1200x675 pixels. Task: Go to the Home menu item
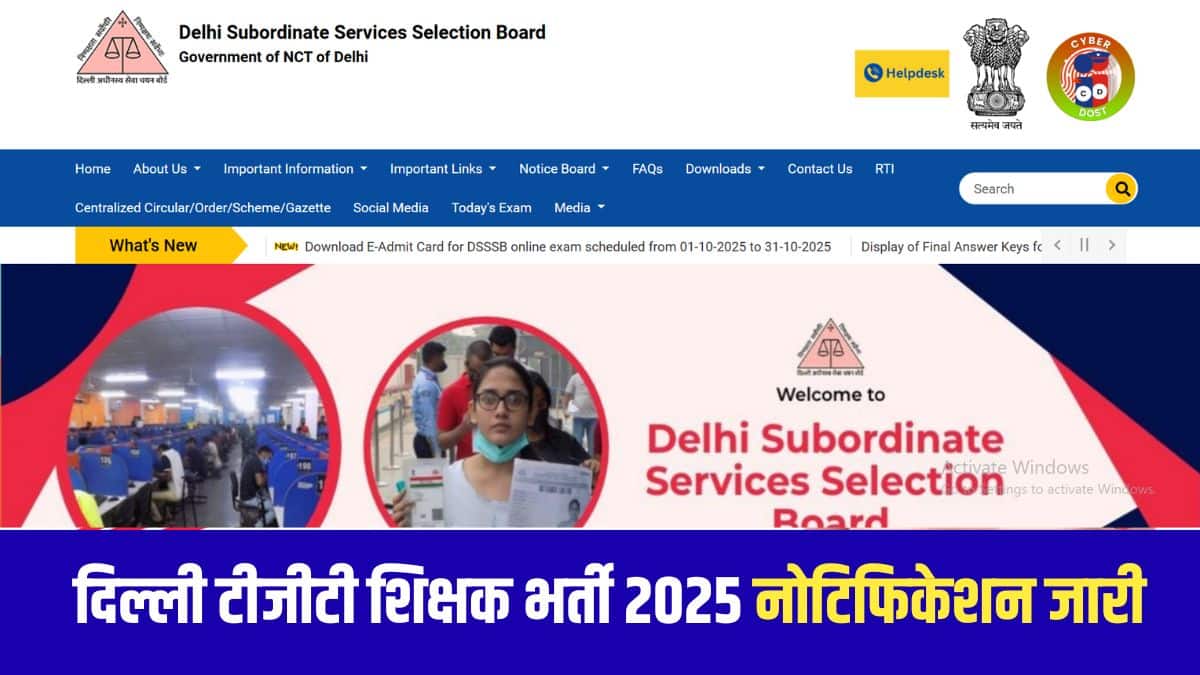[93, 169]
